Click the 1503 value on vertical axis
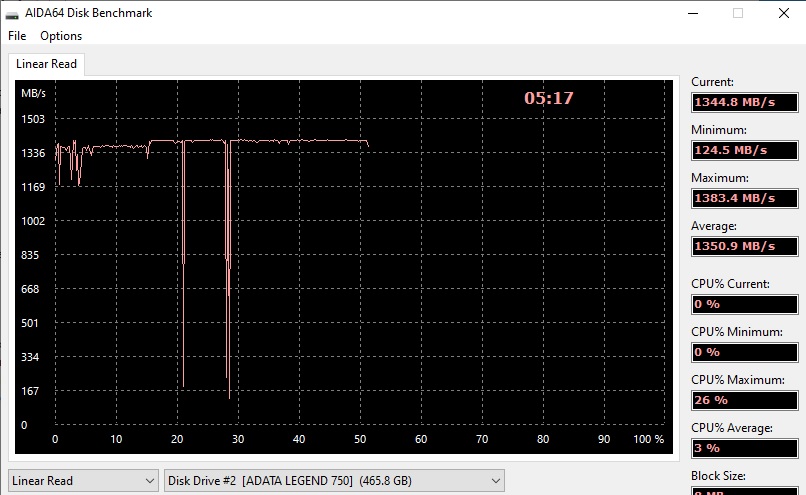This screenshot has height=495, width=806. tap(33, 119)
